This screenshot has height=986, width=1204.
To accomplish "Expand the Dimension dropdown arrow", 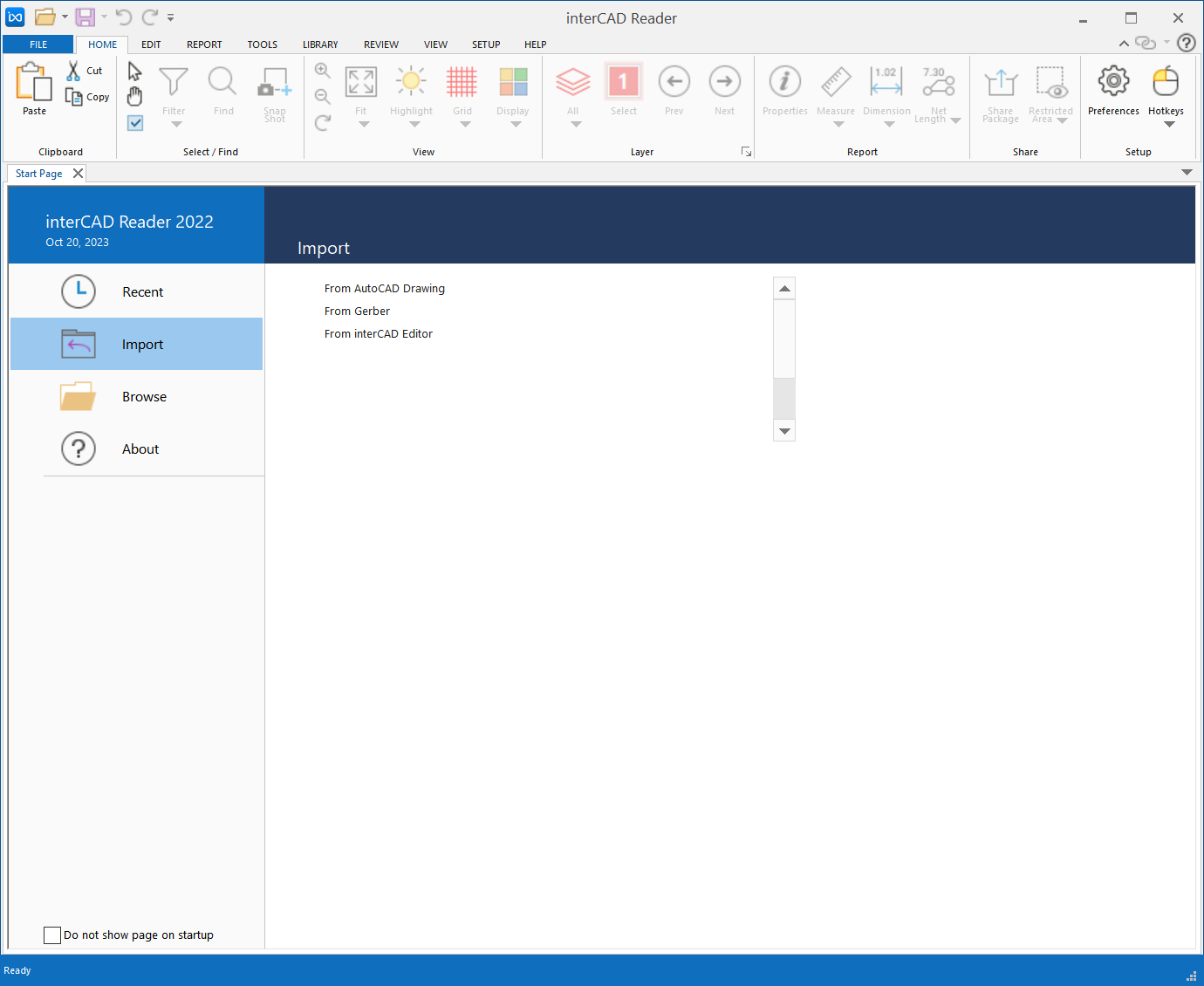I will 889,124.
